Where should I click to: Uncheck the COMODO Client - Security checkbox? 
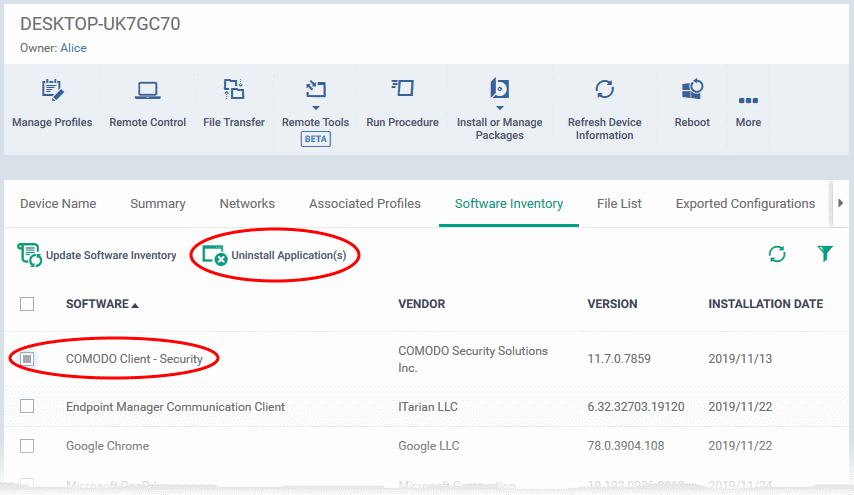[27, 359]
